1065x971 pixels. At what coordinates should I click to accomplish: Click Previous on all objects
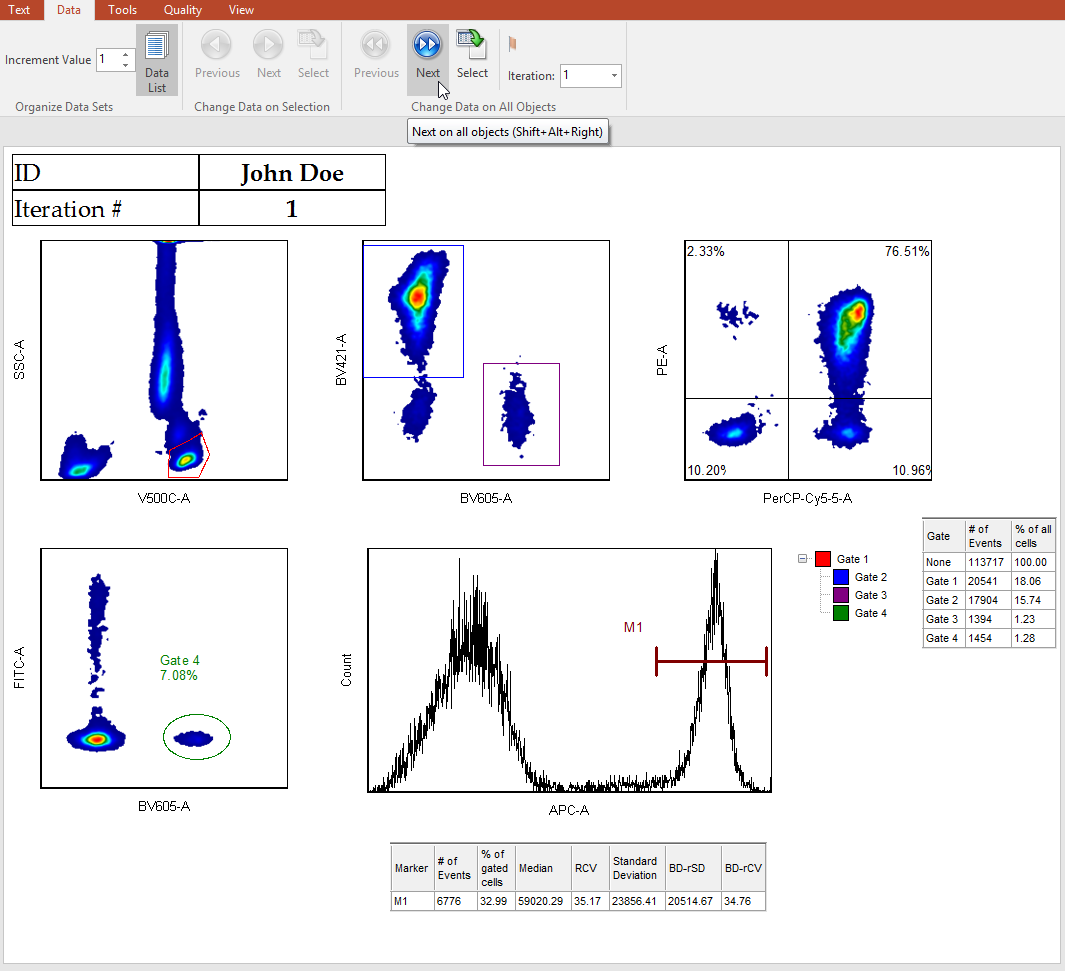coord(376,54)
